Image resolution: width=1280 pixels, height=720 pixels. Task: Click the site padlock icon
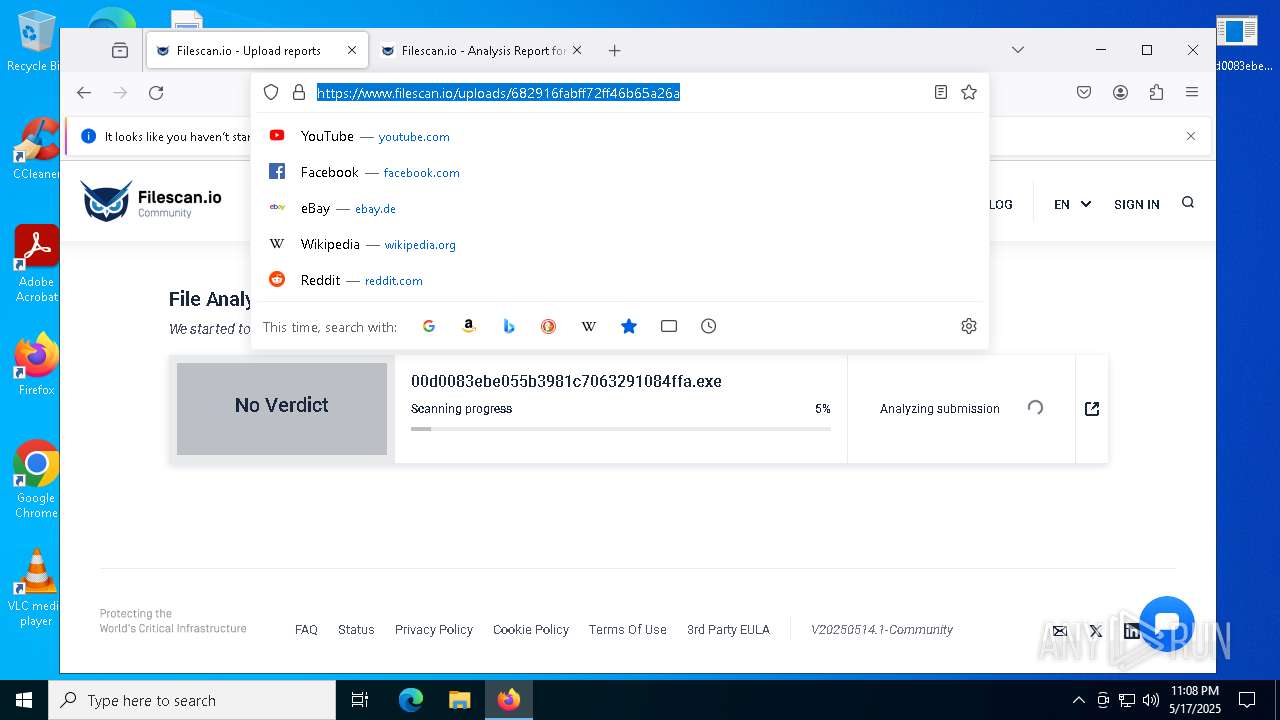pos(298,92)
